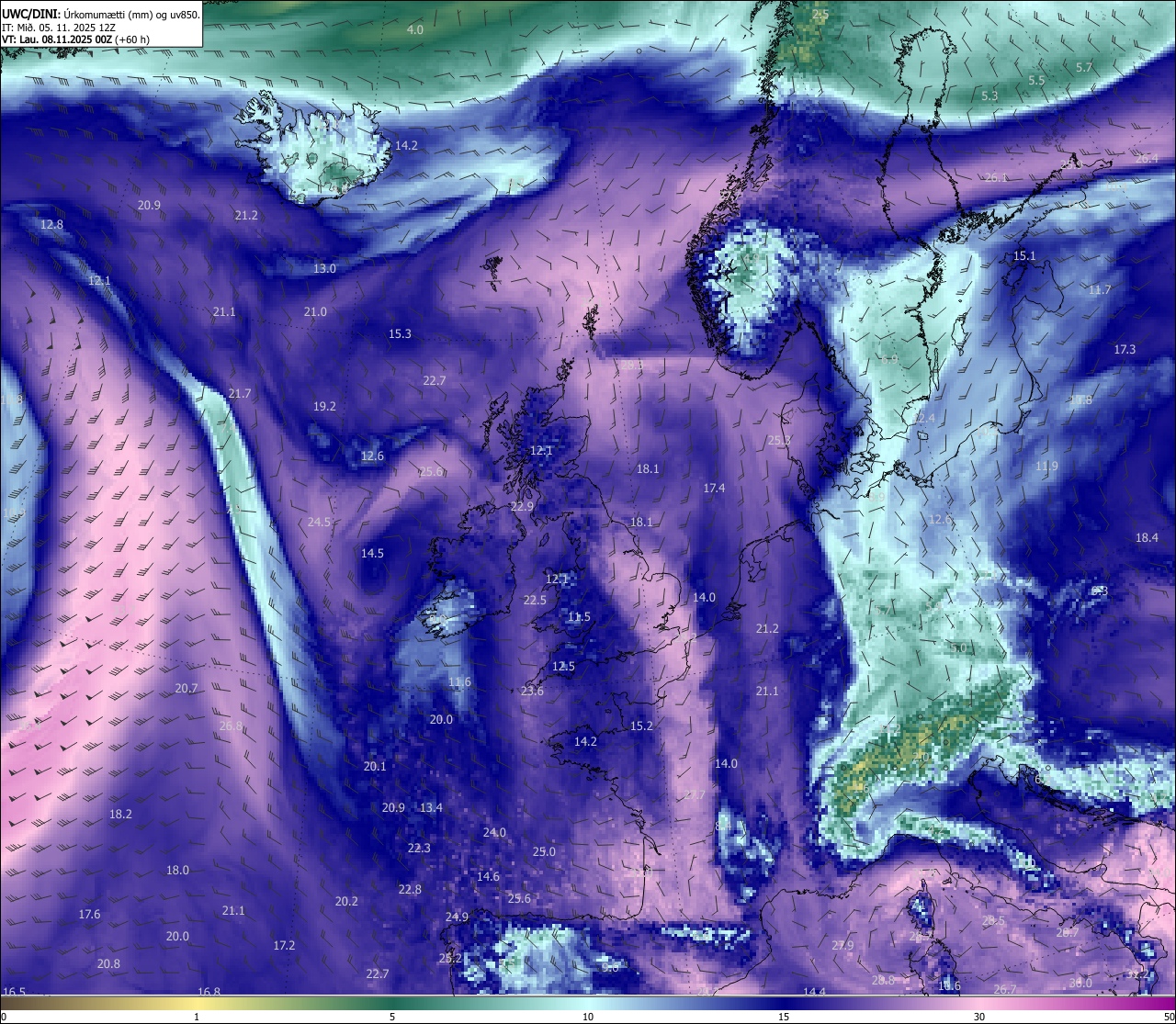This screenshot has height=1024, width=1176.
Task: Click the map value 18.2
Action: point(120,815)
